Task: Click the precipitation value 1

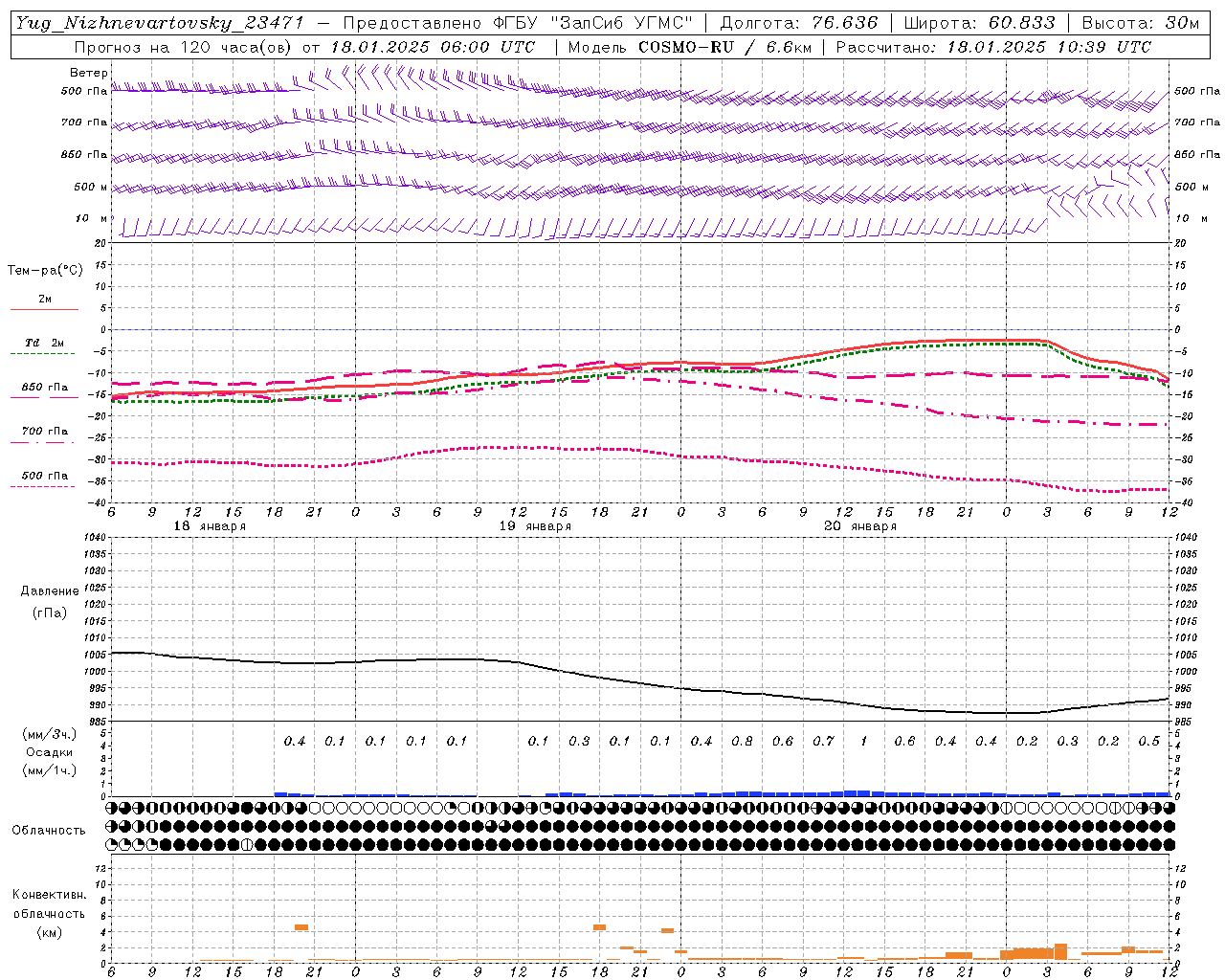Action: [x=864, y=741]
